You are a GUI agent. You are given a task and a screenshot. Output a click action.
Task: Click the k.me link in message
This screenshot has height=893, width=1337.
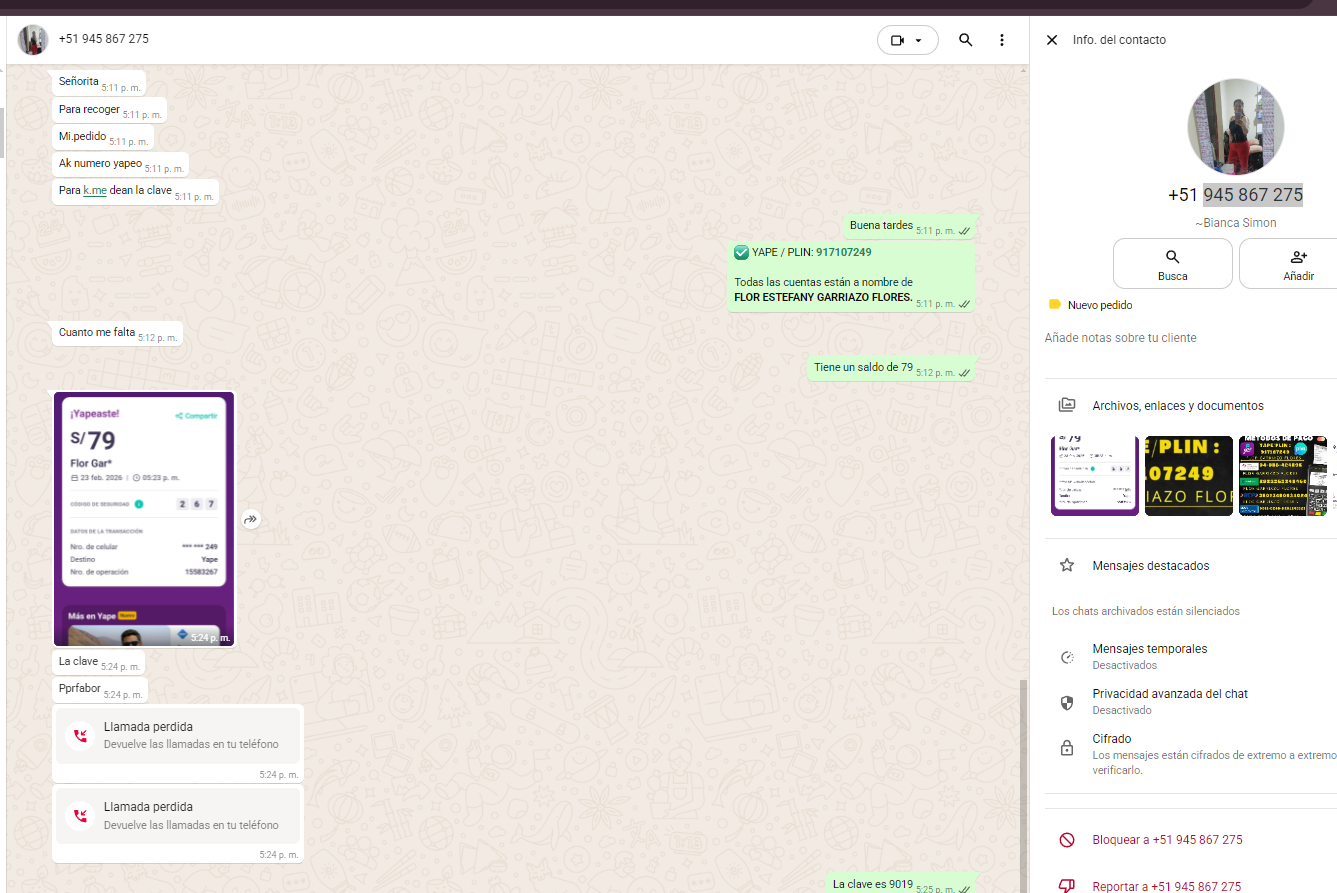pos(95,190)
